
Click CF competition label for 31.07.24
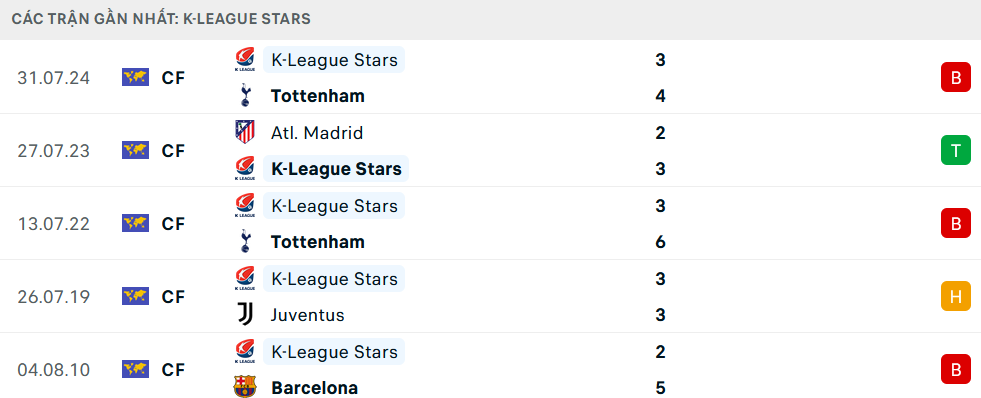tap(173, 78)
